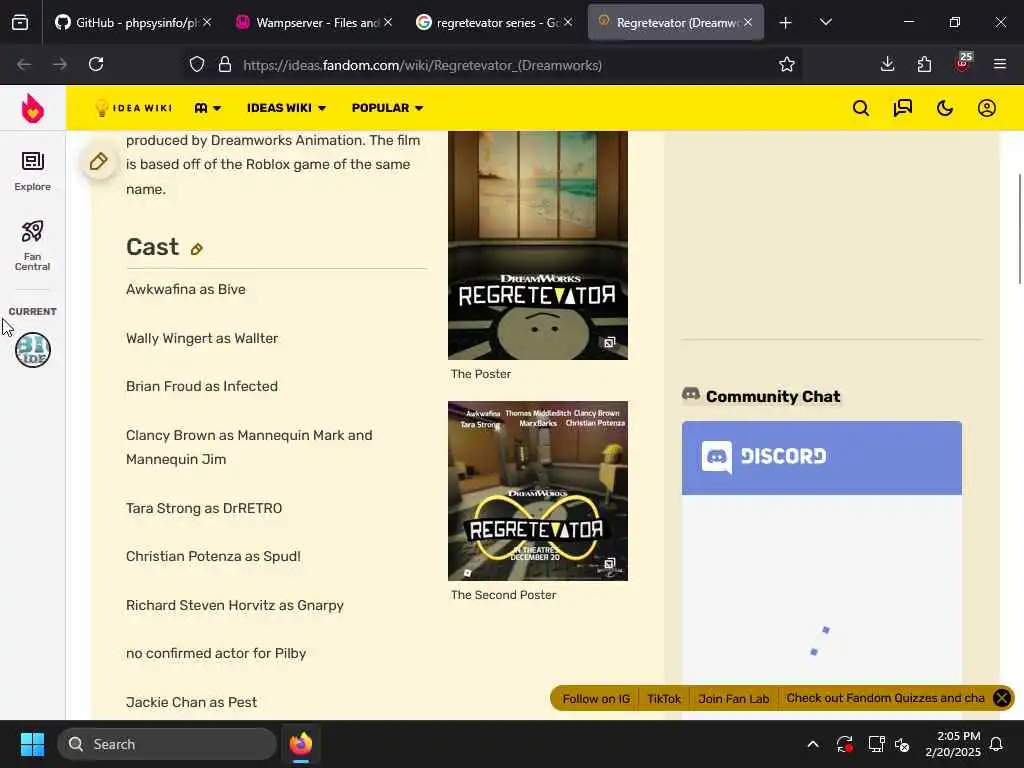
Task: Click Discord logo in Community Chat widget
Action: click(763, 456)
